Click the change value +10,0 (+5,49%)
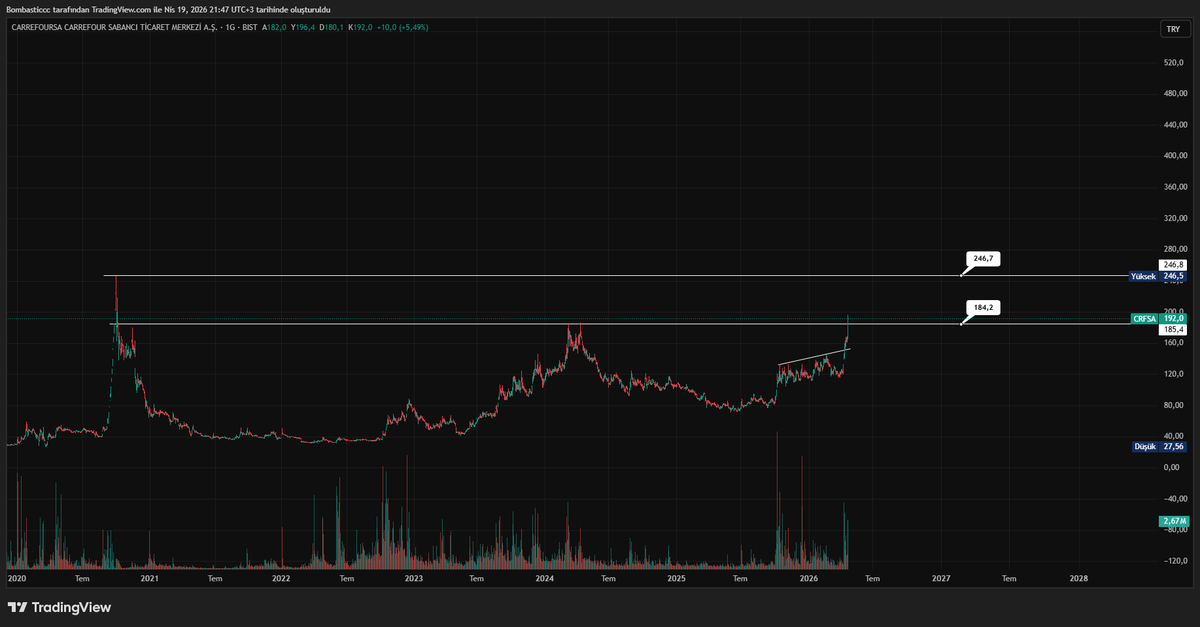The image size is (1200, 627). pyautogui.click(x=402, y=27)
